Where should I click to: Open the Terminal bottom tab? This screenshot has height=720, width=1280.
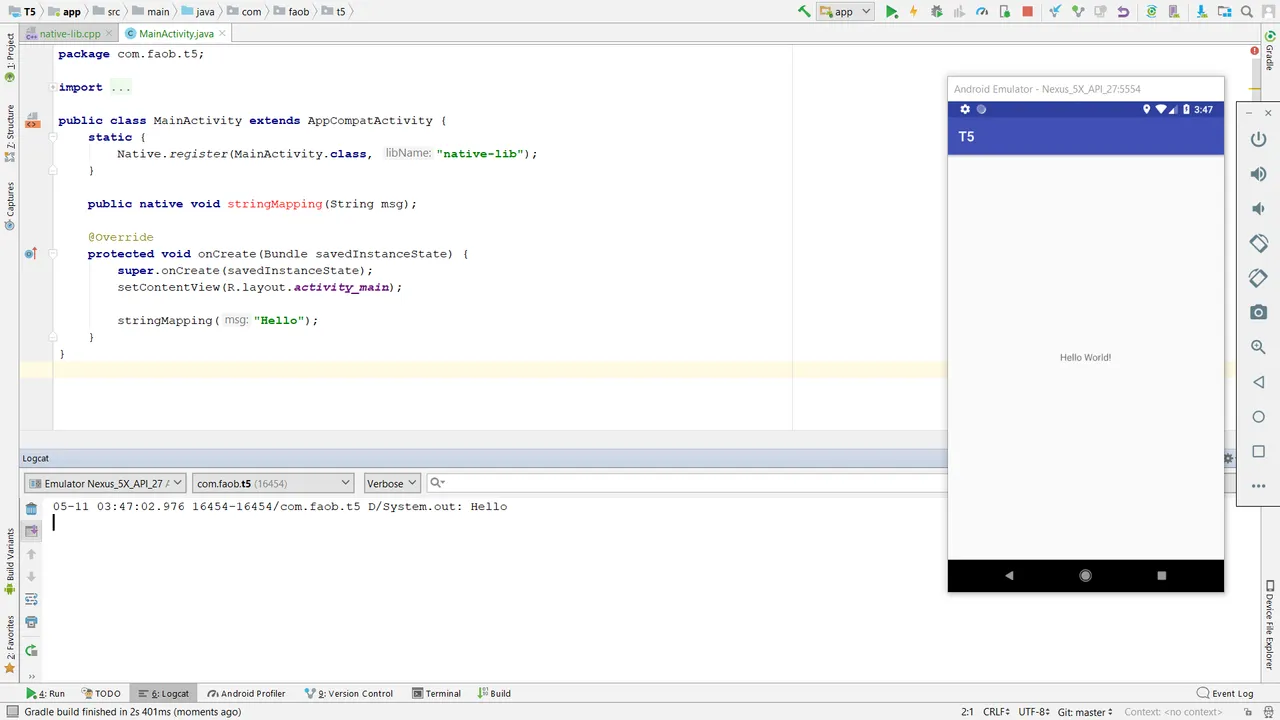[x=436, y=693]
